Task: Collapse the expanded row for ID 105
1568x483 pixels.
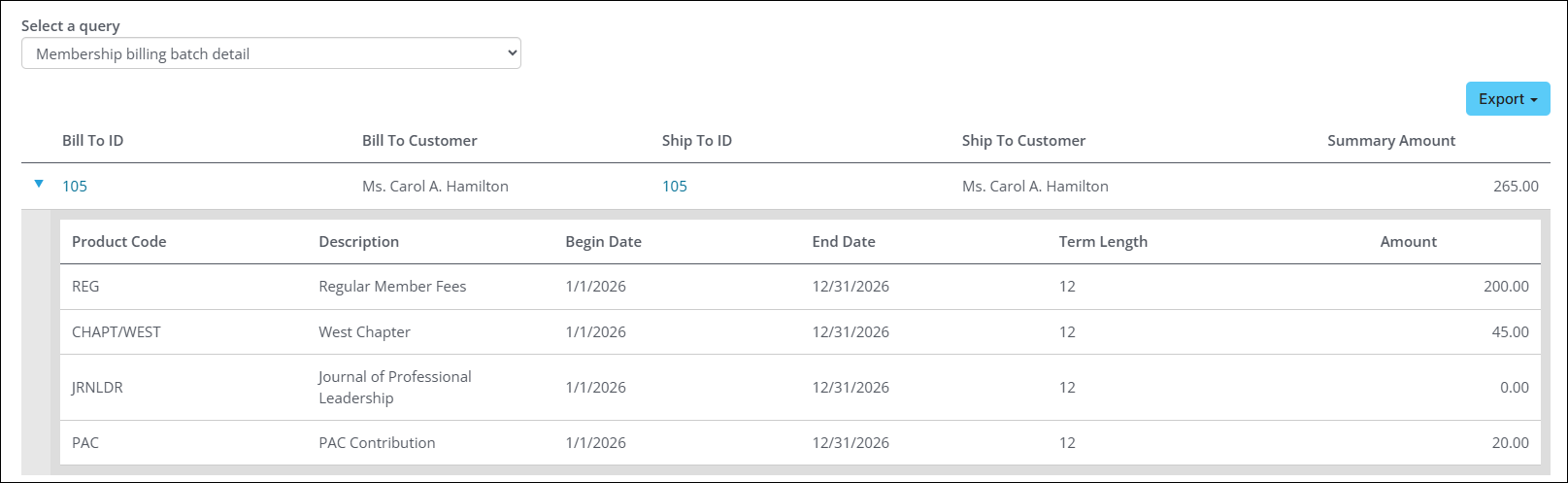Action: click(x=39, y=184)
